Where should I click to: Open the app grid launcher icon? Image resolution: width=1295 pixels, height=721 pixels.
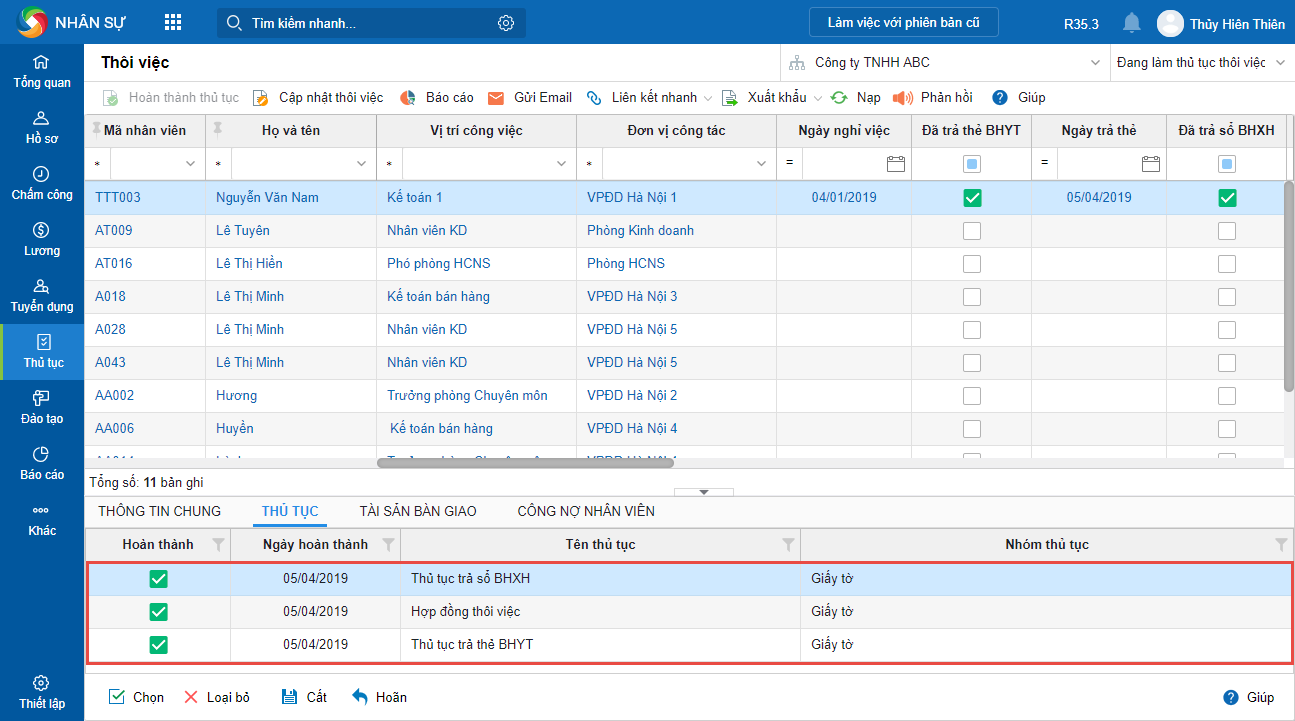(x=173, y=23)
